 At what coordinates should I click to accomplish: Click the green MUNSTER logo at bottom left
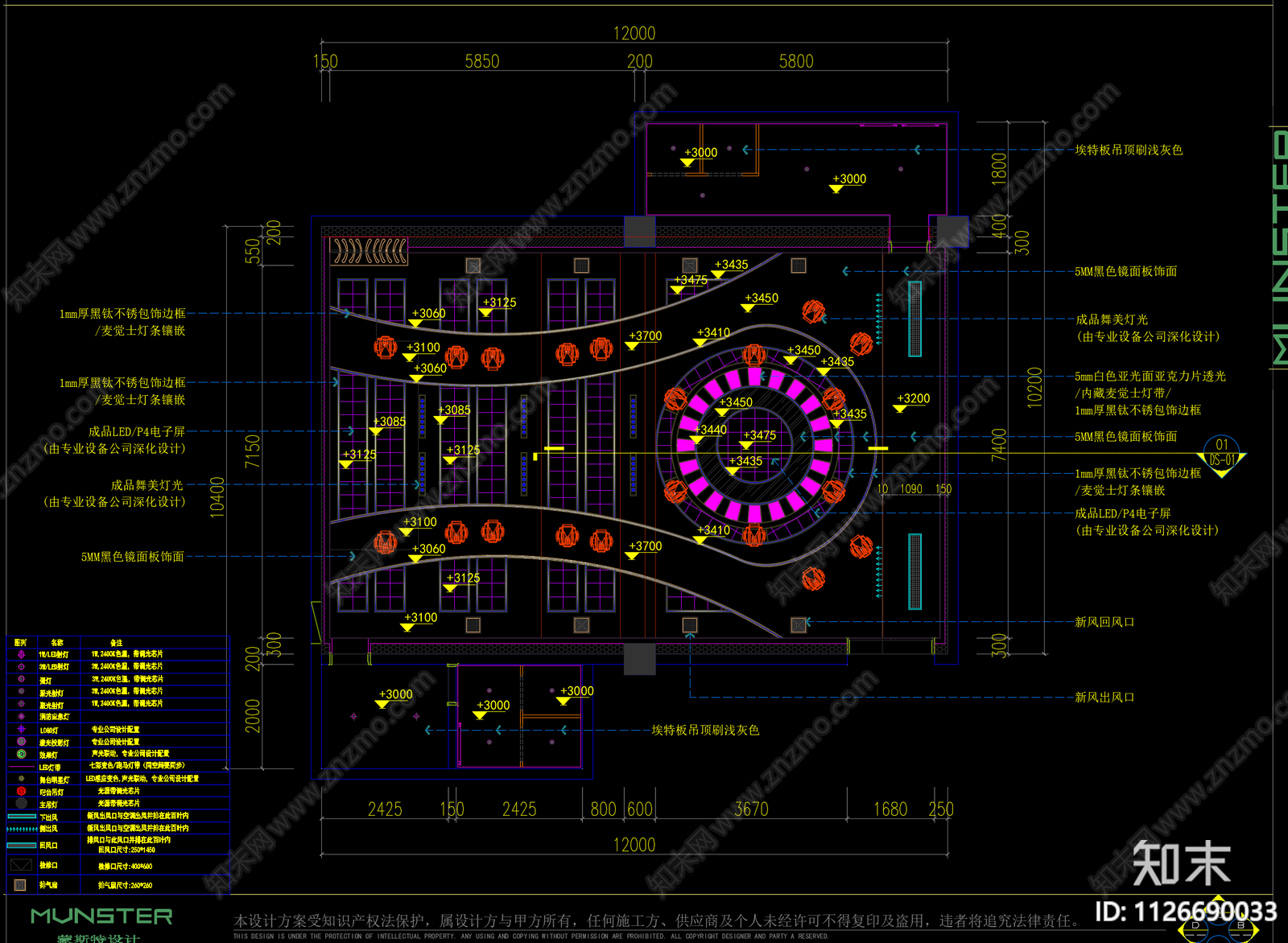point(101,916)
